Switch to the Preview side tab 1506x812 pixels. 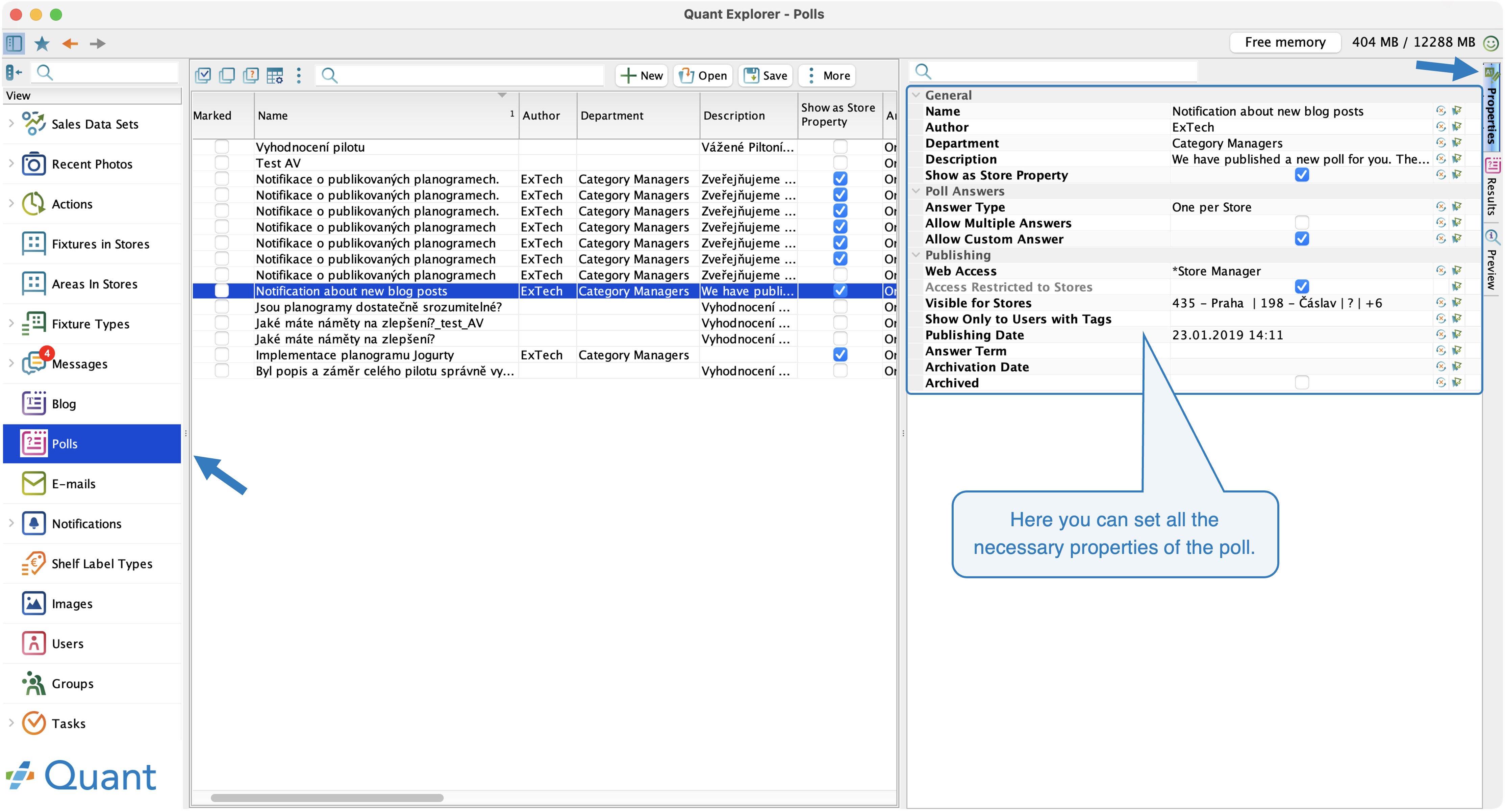(1492, 260)
